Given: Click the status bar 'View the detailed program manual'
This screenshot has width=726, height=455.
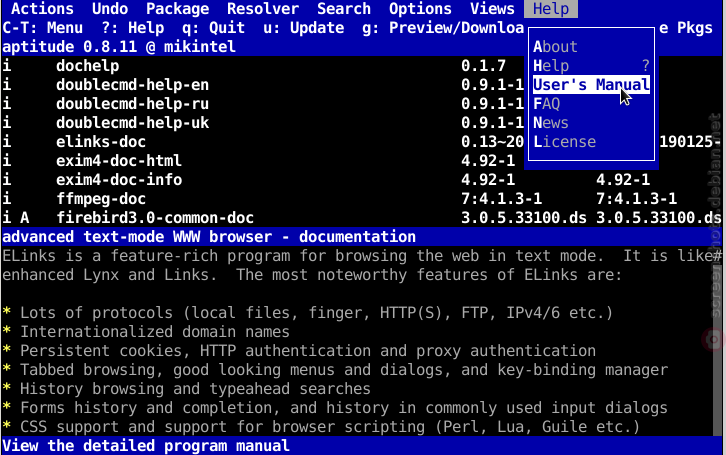Looking at the screenshot, I should tap(146, 446).
